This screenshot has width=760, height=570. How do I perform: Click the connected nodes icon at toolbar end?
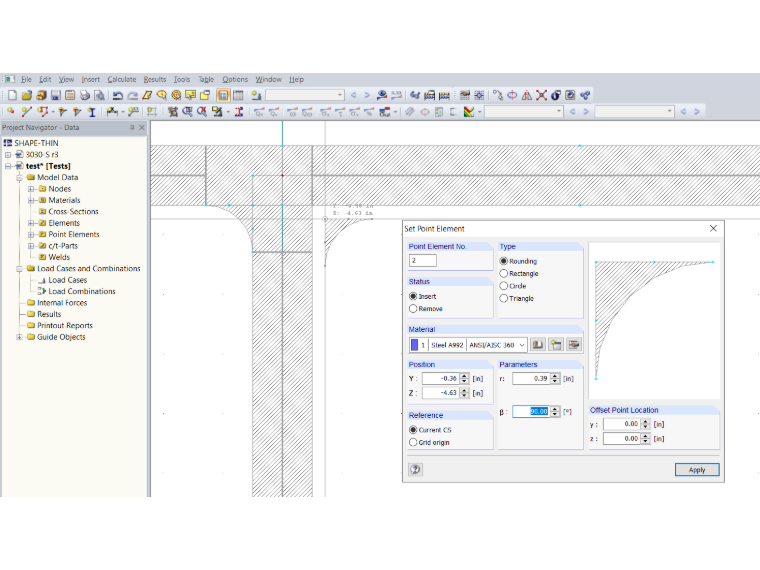pyautogui.click(x=585, y=95)
